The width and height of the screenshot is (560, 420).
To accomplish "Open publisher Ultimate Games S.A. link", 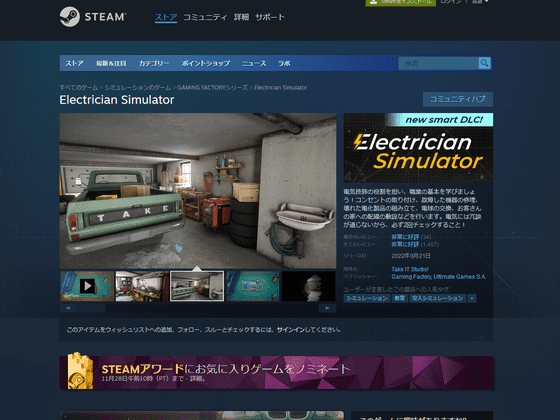I will pos(460,277).
